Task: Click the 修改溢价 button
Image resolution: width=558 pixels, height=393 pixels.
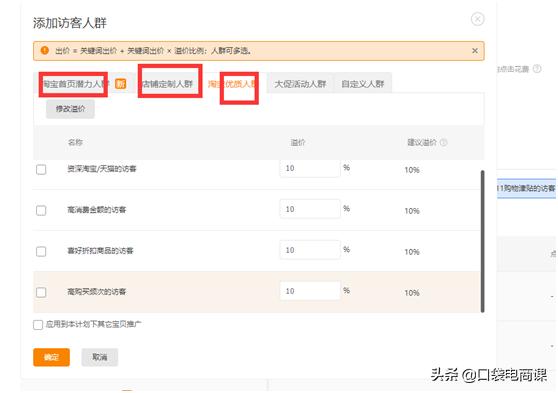Action: (70, 109)
